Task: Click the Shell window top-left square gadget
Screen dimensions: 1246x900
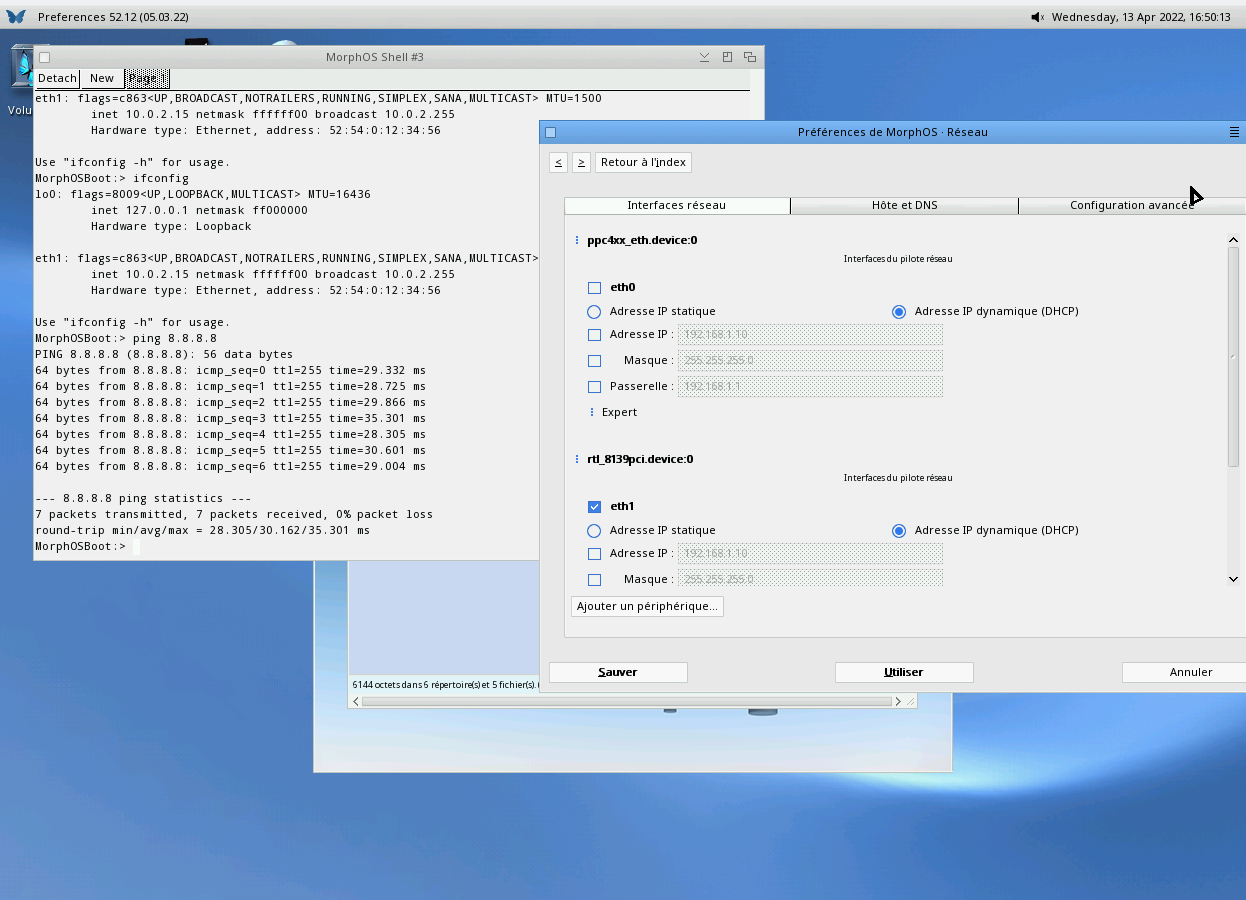Action: coord(44,57)
